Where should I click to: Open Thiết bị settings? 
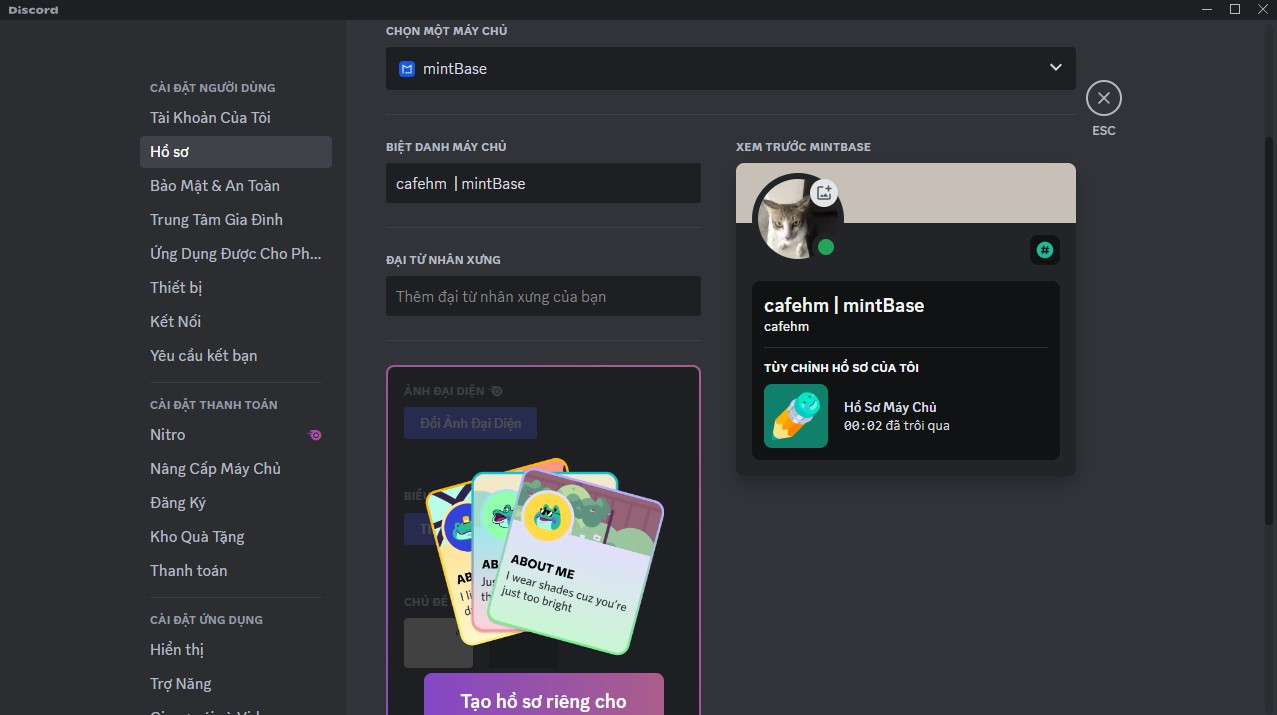click(236, 288)
